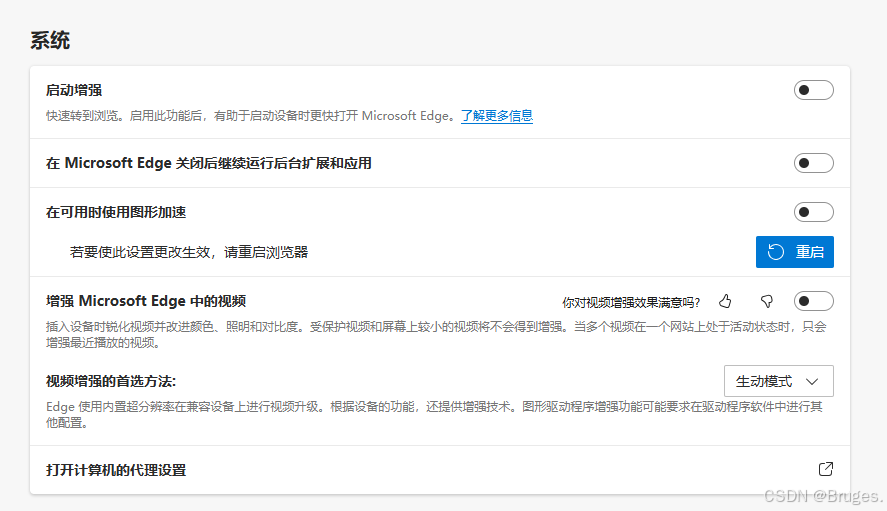Viewport: 887px width, 511px height.
Task: Click 若要使此设置更改生效 notice text
Action: point(189,252)
